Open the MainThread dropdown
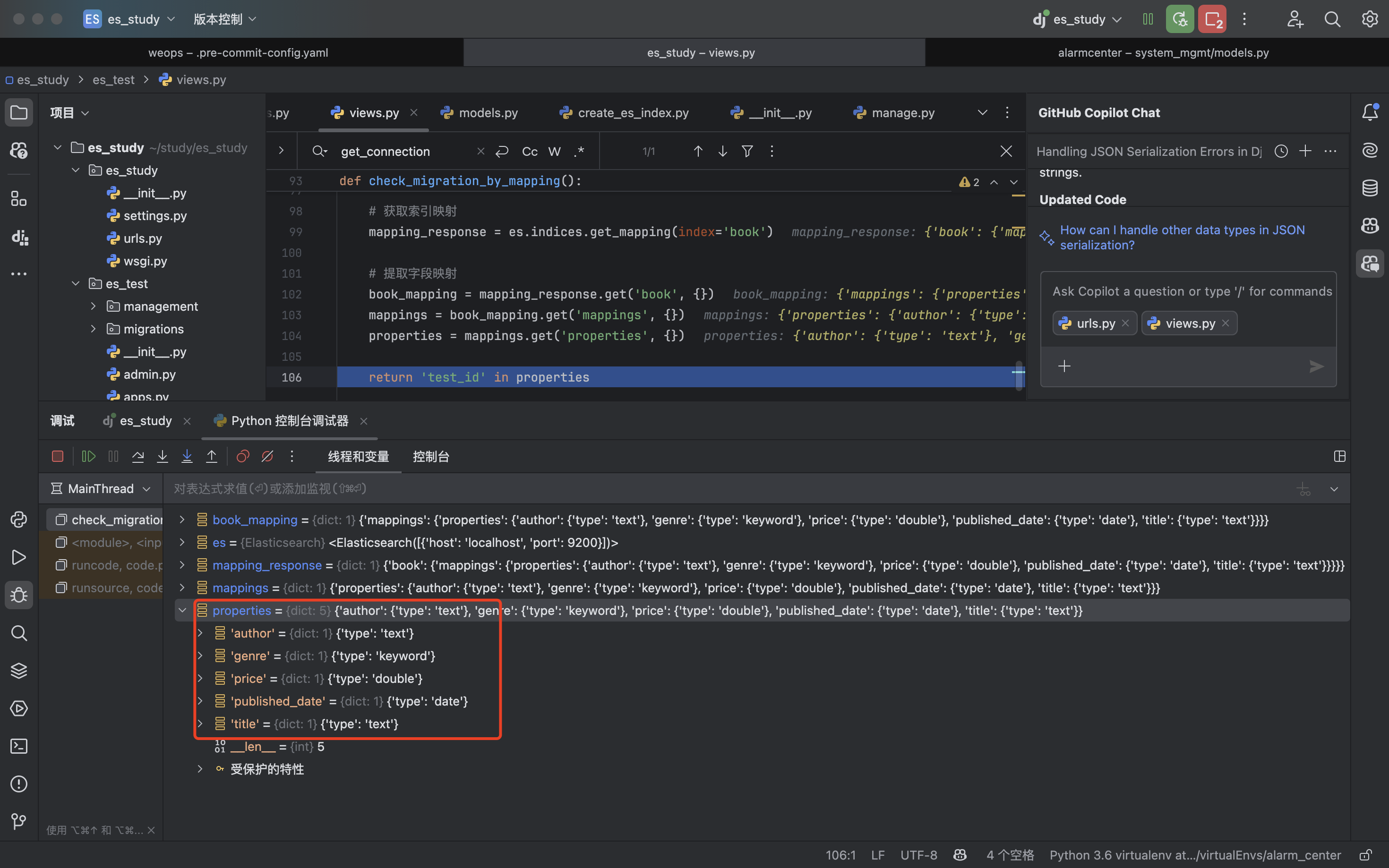 [x=101, y=488]
